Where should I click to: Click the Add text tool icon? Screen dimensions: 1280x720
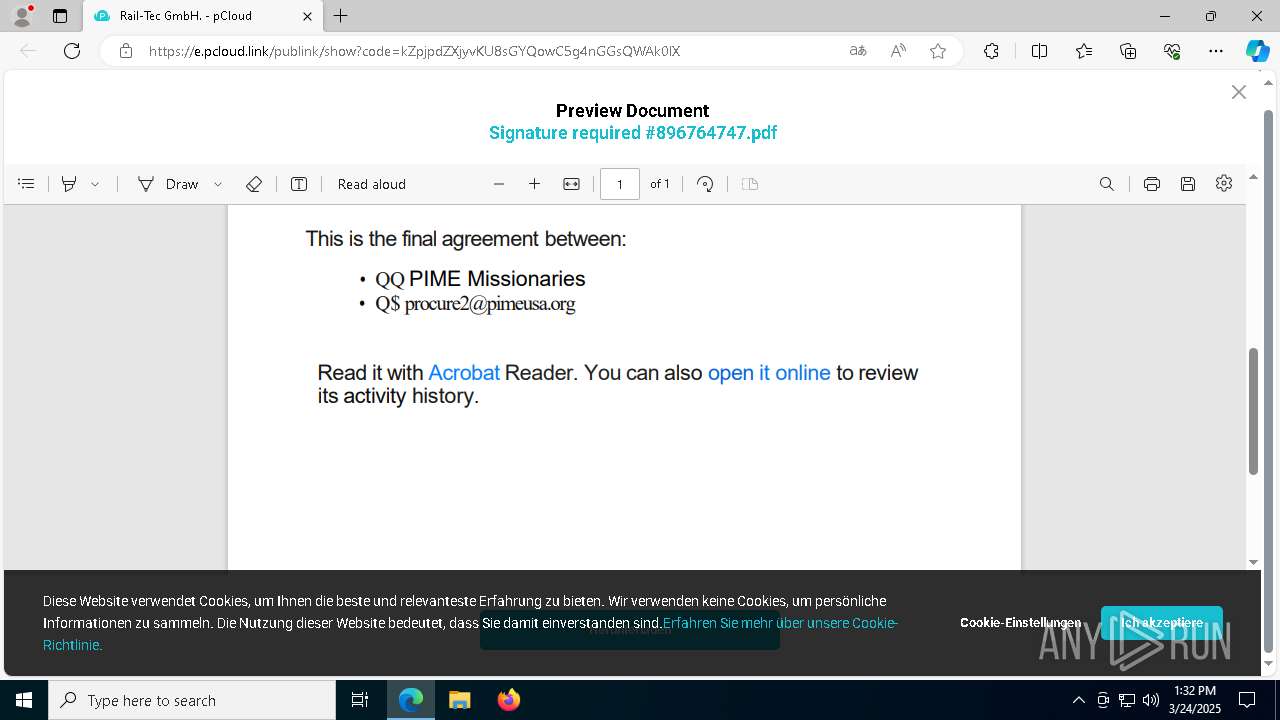point(299,184)
